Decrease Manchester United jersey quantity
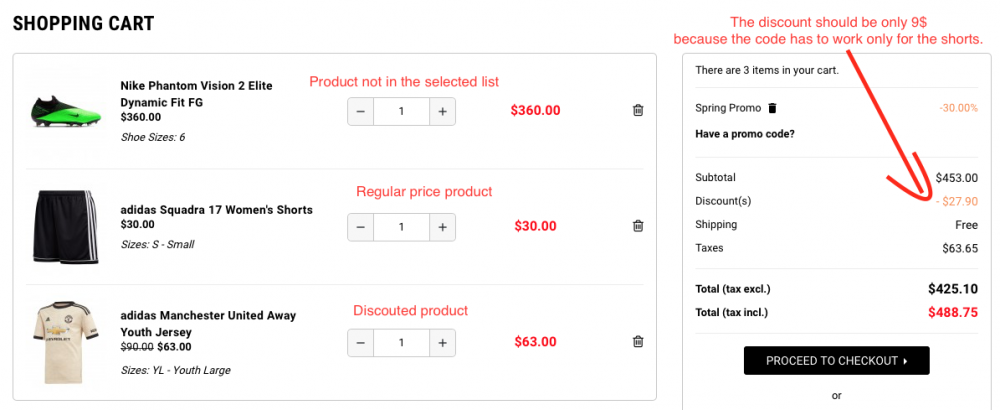 (x=361, y=342)
